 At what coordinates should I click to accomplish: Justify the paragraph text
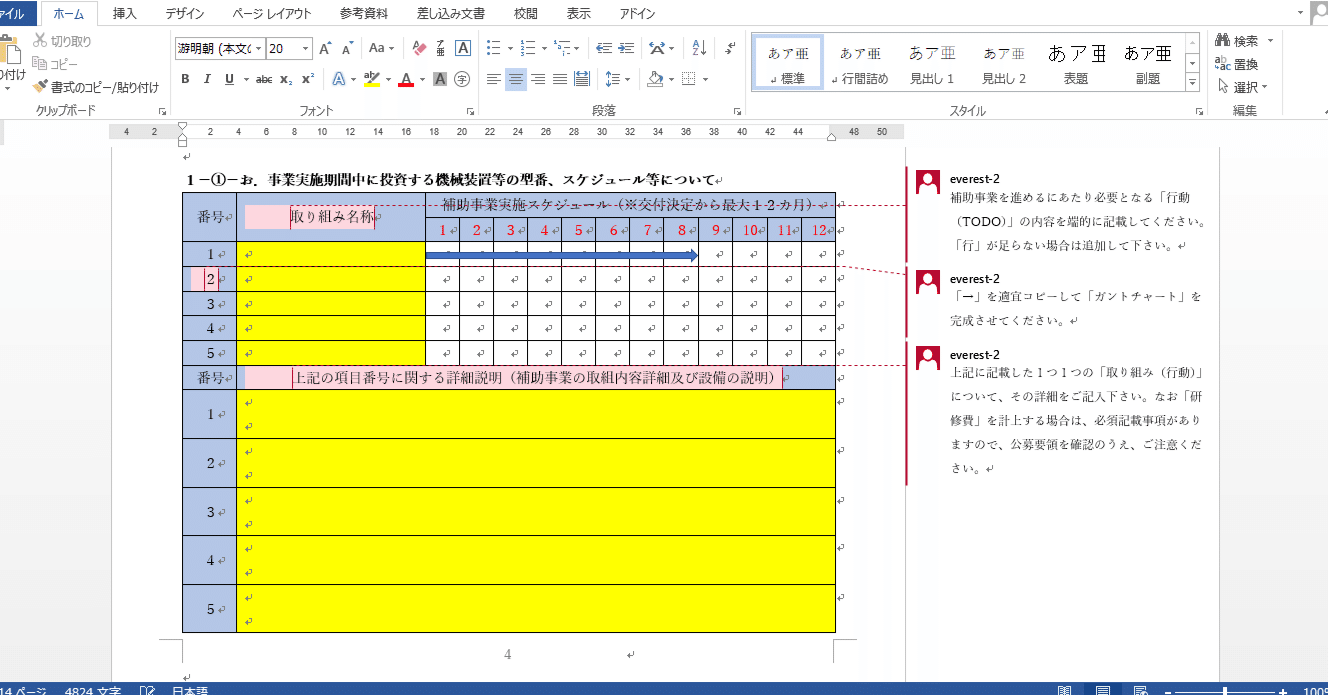[560, 79]
